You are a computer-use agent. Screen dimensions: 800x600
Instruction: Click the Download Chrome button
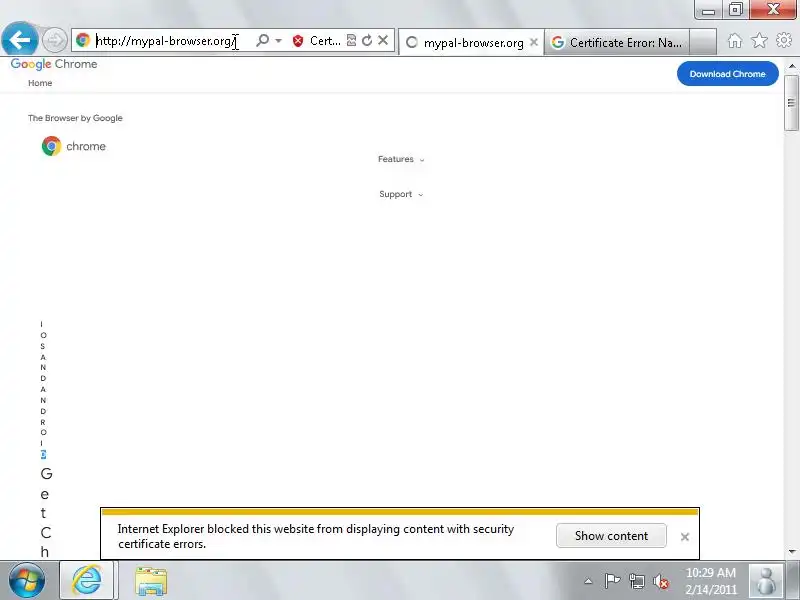click(x=728, y=74)
